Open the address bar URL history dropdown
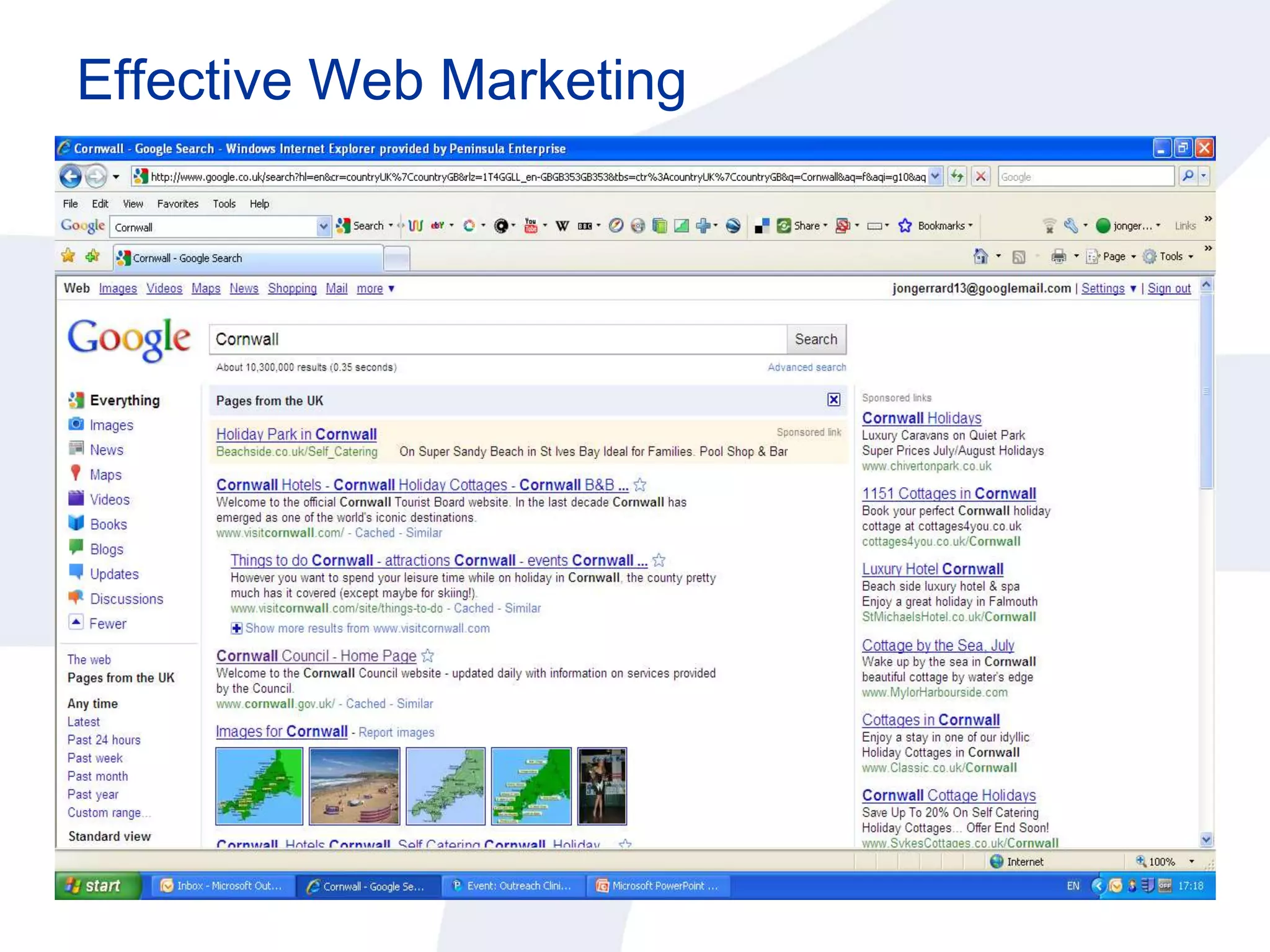Viewport: 1270px width, 952px height. click(935, 177)
